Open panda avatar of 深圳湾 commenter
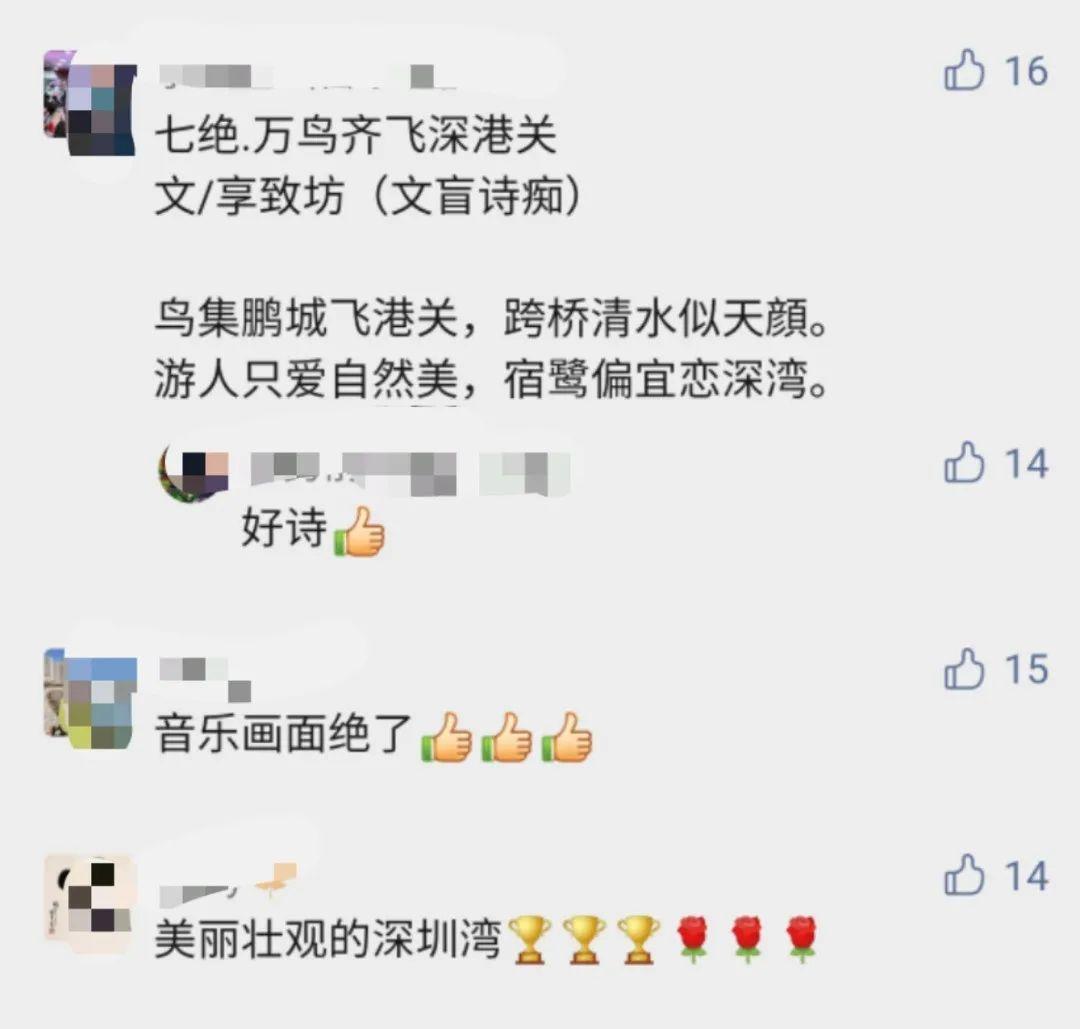The width and height of the screenshot is (1080, 1029). 90,904
